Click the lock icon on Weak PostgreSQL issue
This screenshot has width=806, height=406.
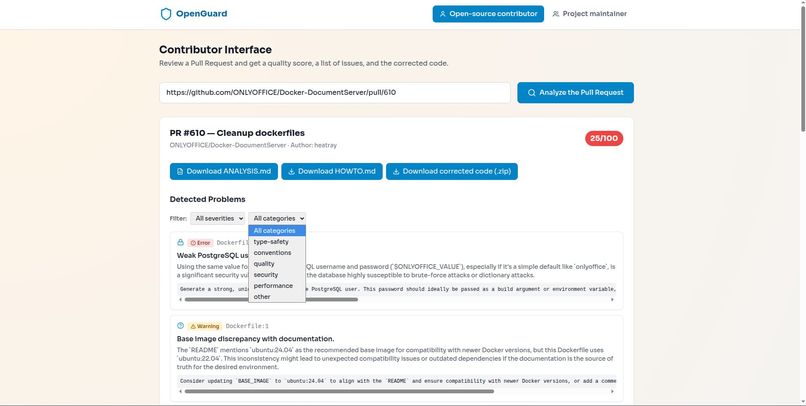[x=180, y=242]
